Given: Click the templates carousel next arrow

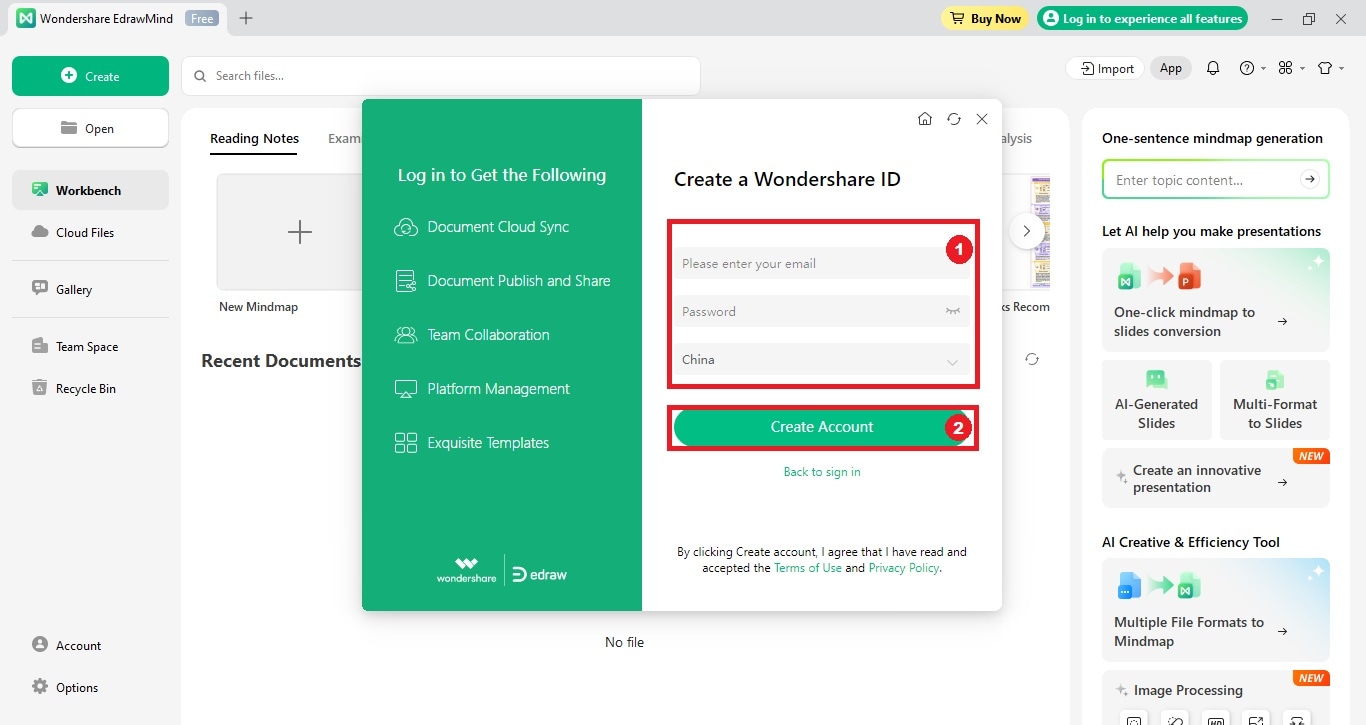Looking at the screenshot, I should [x=1026, y=231].
